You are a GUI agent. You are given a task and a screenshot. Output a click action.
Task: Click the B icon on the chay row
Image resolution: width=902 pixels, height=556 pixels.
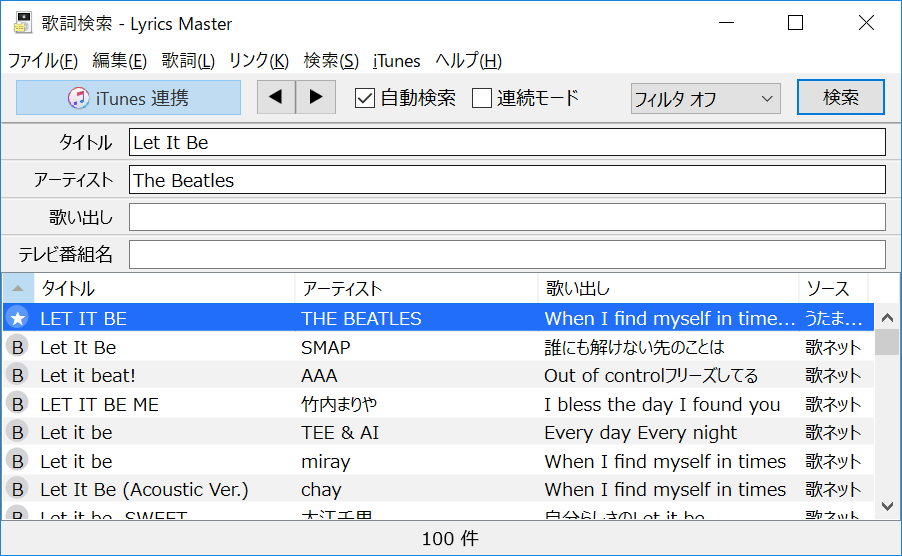pyautogui.click(x=18, y=489)
